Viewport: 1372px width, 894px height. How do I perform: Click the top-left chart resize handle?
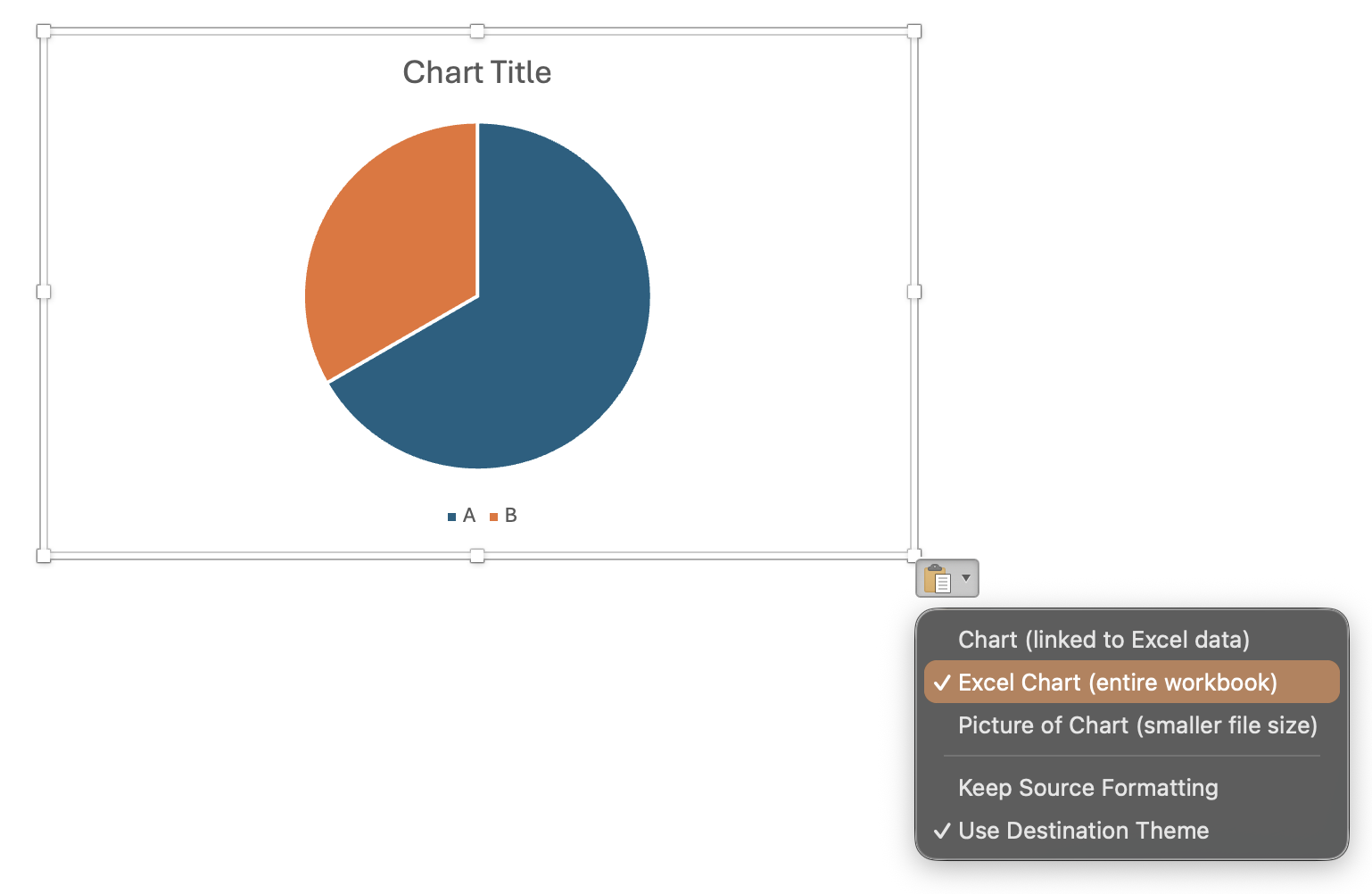point(43,31)
